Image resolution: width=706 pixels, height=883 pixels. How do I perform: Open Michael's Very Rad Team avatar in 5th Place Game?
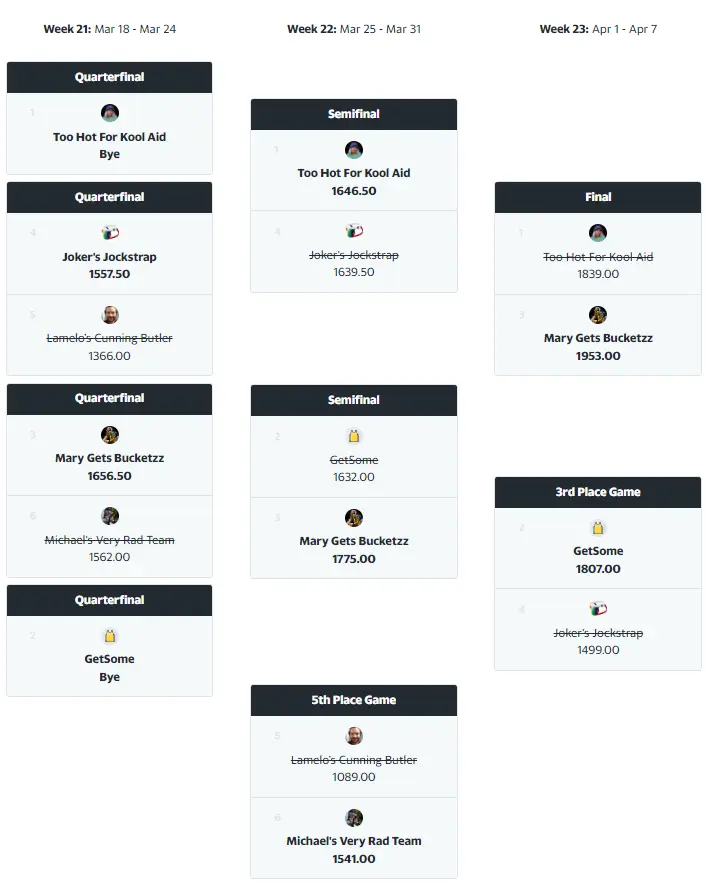click(x=354, y=818)
